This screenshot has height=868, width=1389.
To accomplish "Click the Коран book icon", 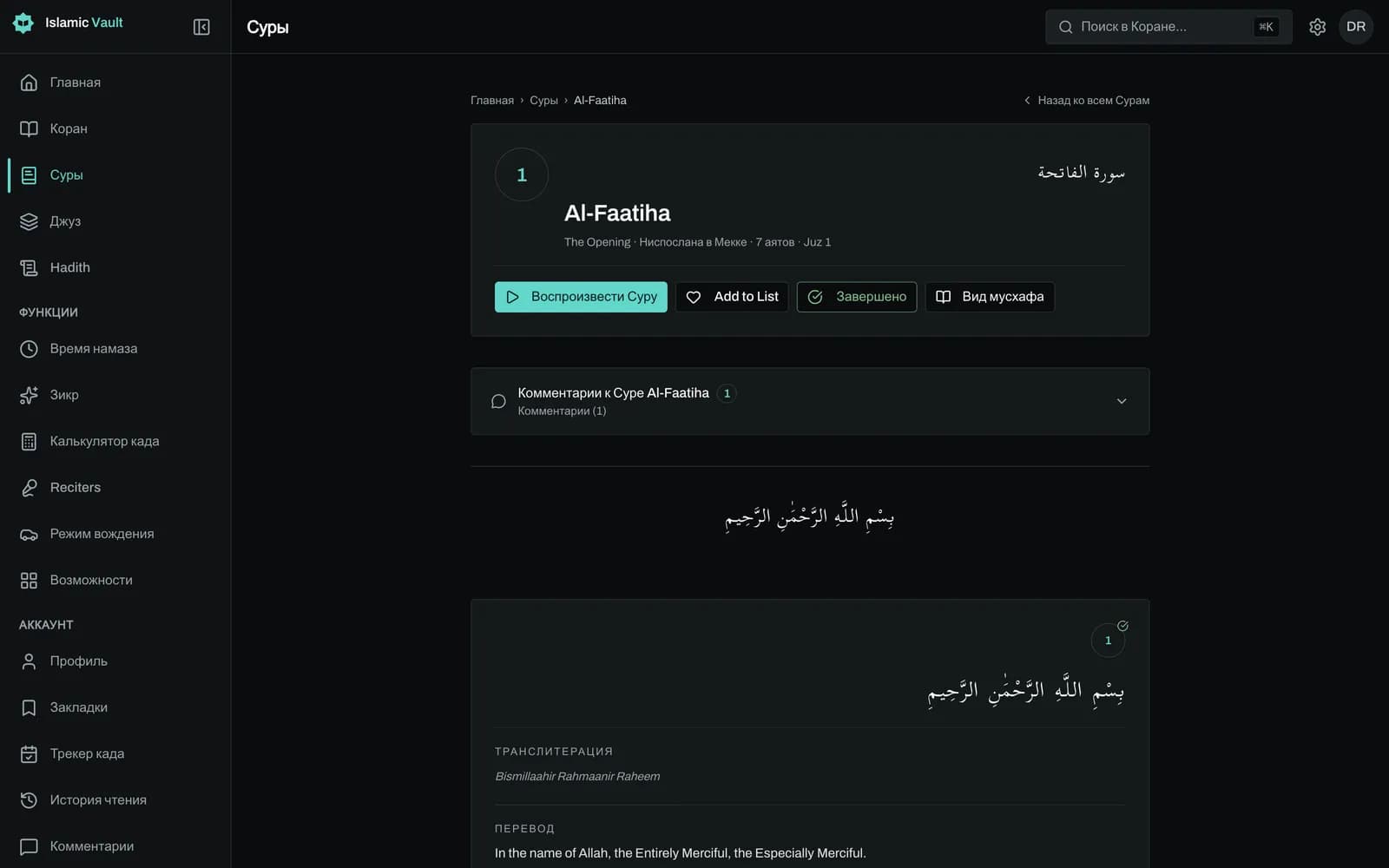I will (x=29, y=128).
